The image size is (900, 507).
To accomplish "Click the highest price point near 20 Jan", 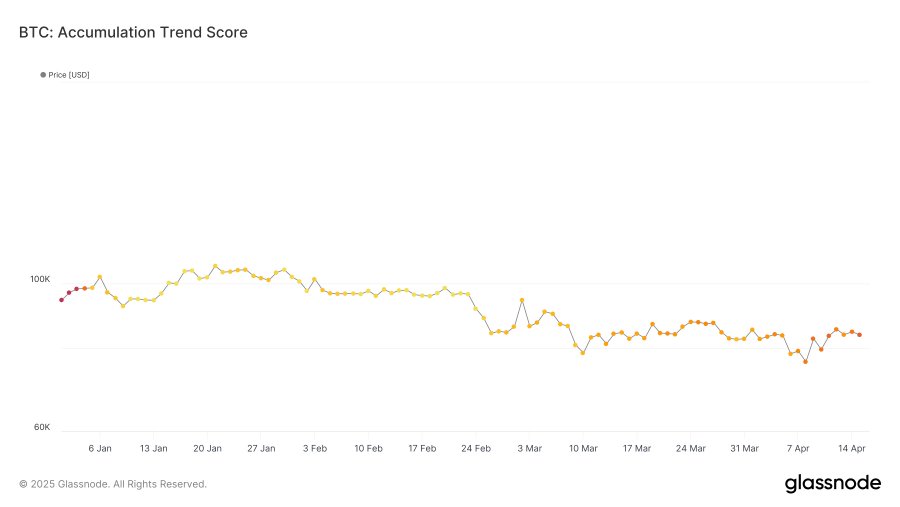I will (x=215, y=266).
